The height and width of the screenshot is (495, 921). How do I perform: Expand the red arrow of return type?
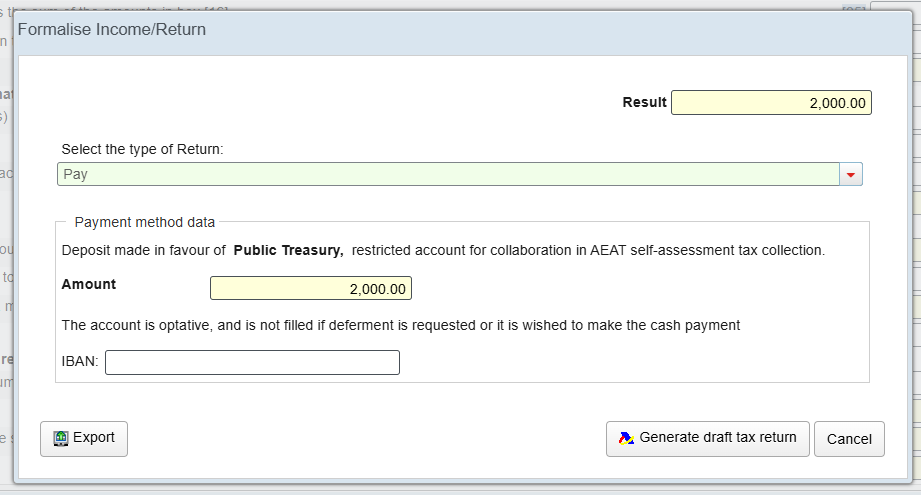tap(851, 175)
